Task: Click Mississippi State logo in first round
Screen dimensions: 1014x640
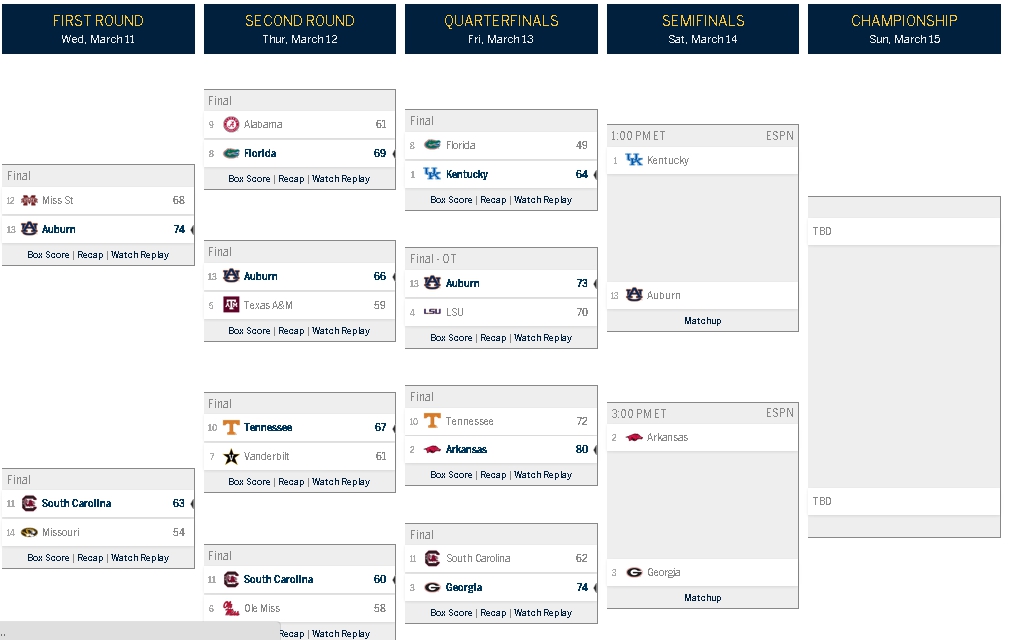Action: tap(29, 200)
